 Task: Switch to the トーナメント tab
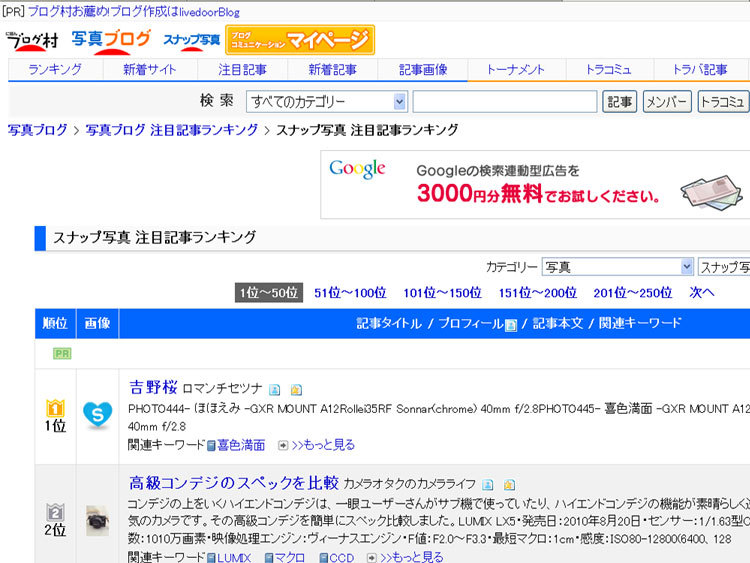516,70
